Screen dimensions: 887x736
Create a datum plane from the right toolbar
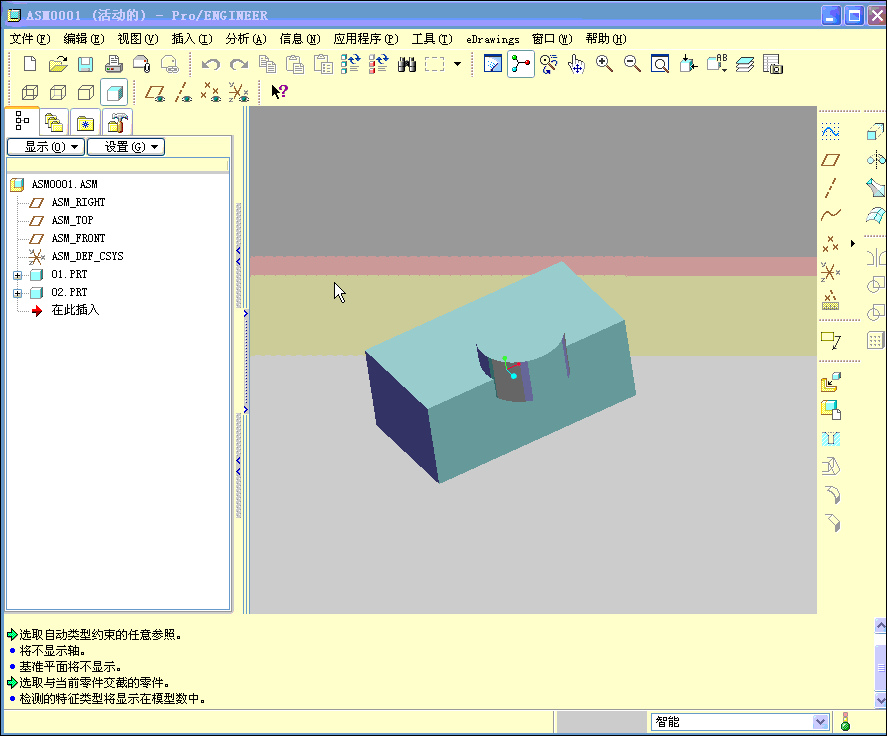point(830,160)
